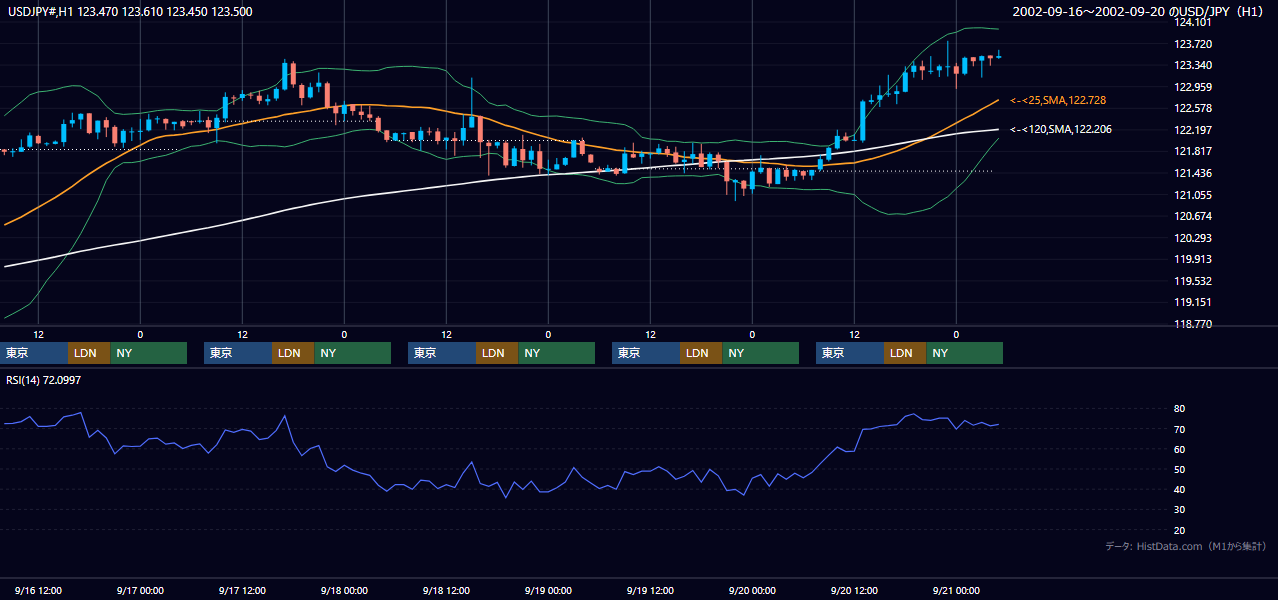Click the 122.959 price axis value

pyautogui.click(x=1193, y=87)
